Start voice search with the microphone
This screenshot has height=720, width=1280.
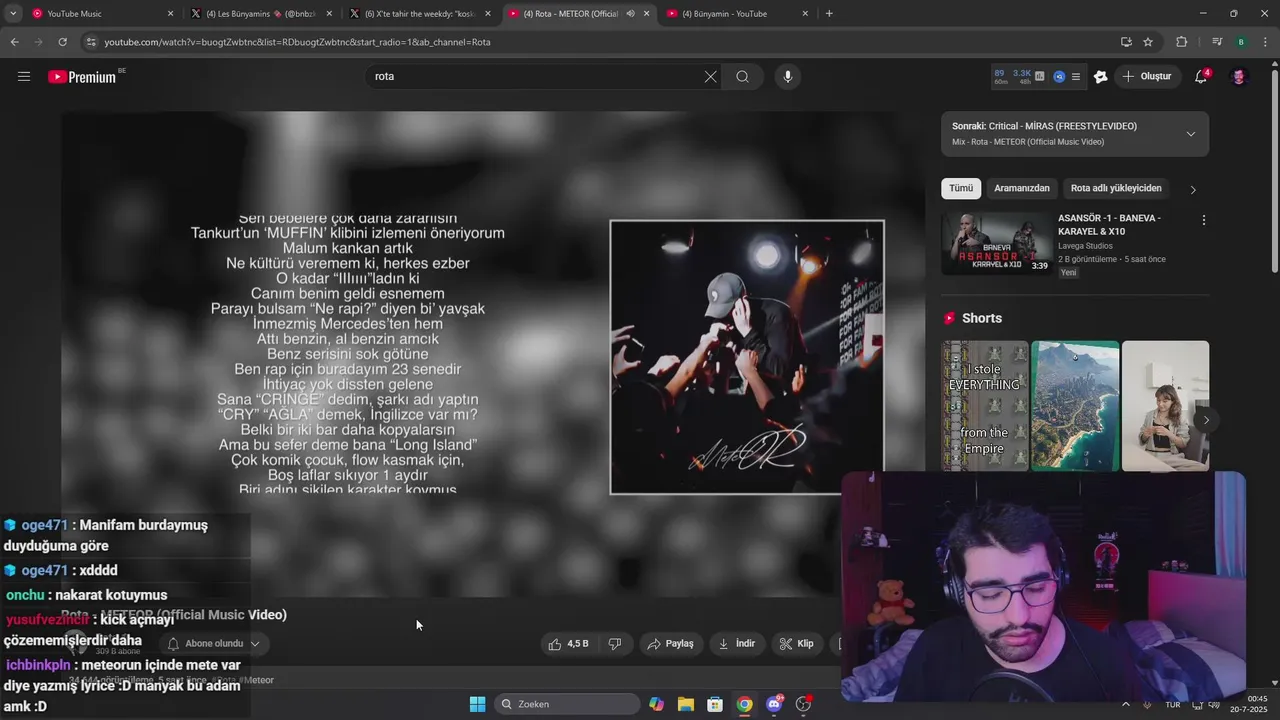788,76
